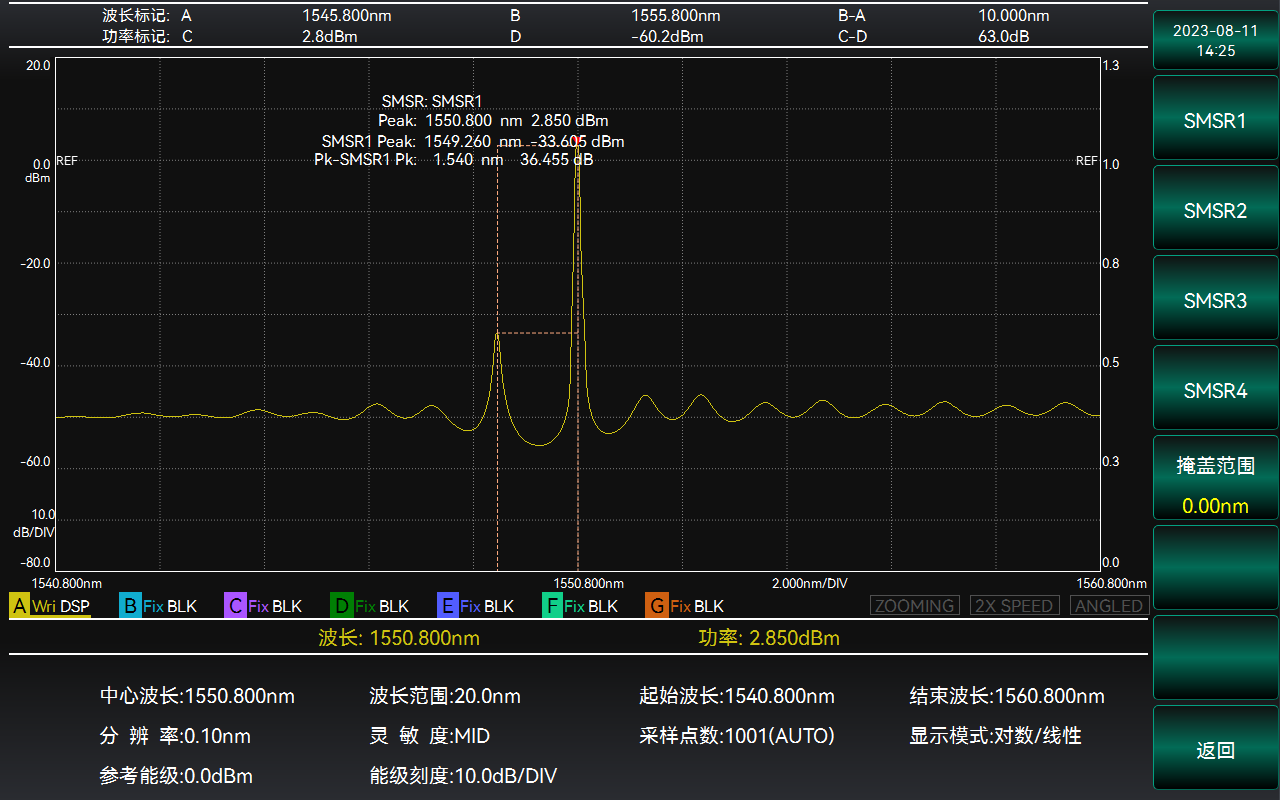1280x800 pixels.
Task: Click the date and time display
Action: pos(1215,41)
